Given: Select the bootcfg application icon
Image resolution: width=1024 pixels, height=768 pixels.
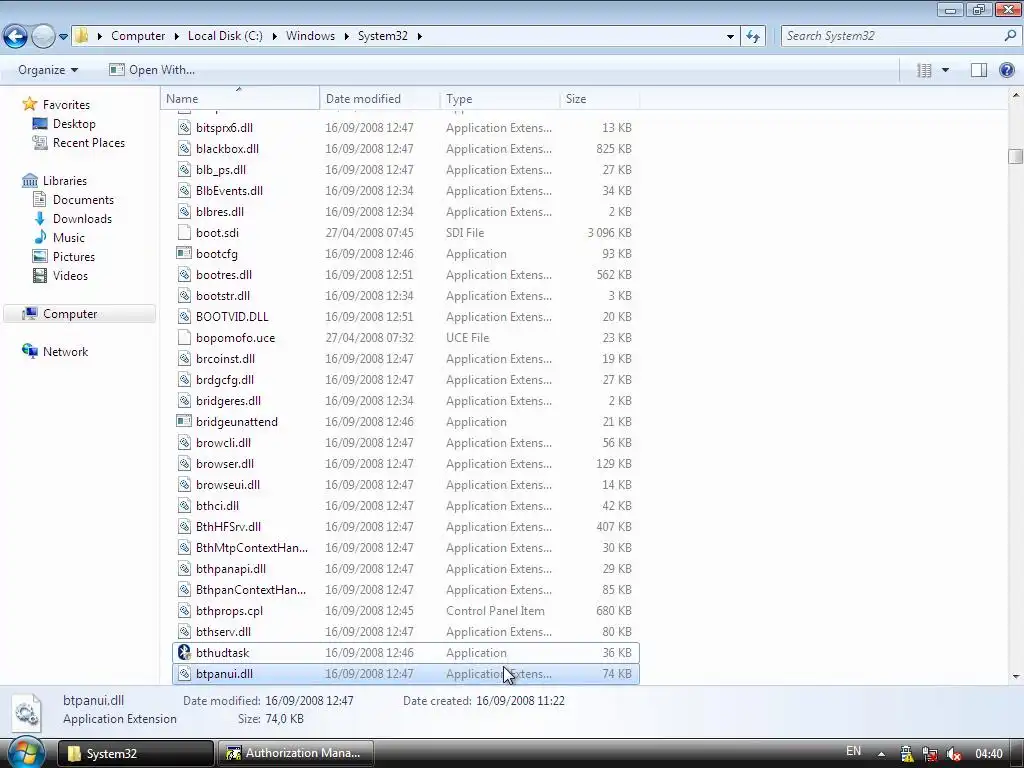Looking at the screenshot, I should pos(184,253).
